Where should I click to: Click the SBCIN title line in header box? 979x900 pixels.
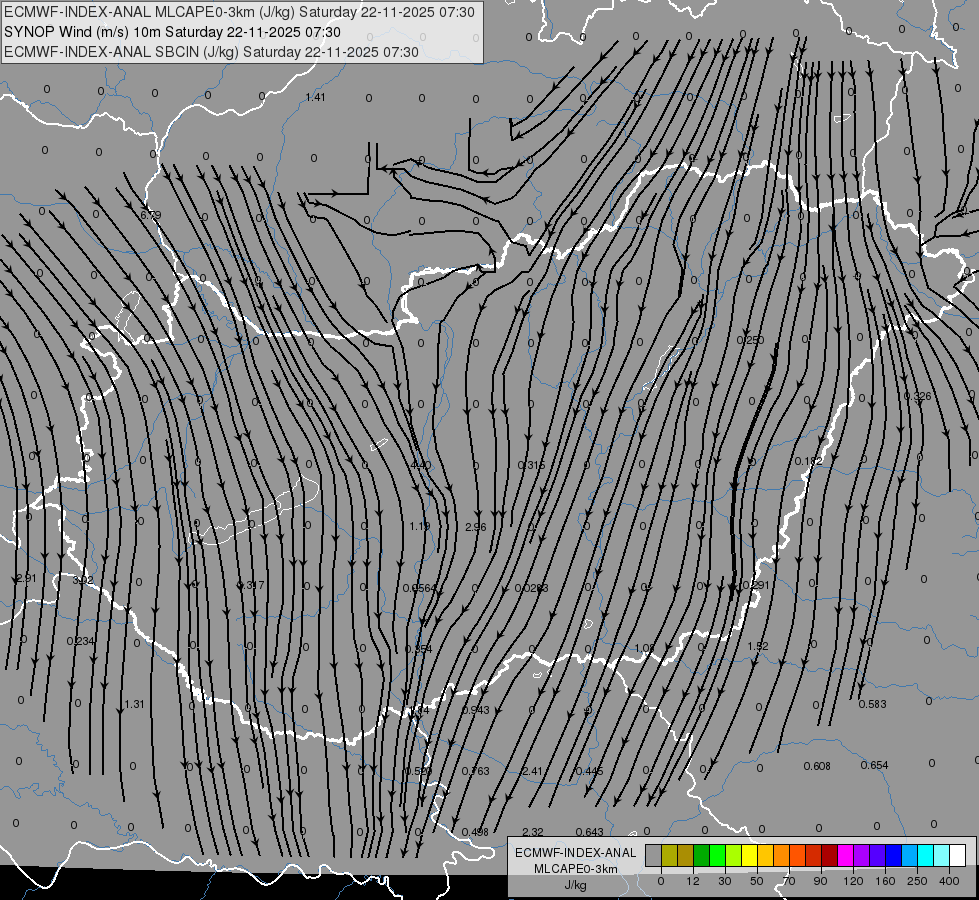click(x=211, y=52)
